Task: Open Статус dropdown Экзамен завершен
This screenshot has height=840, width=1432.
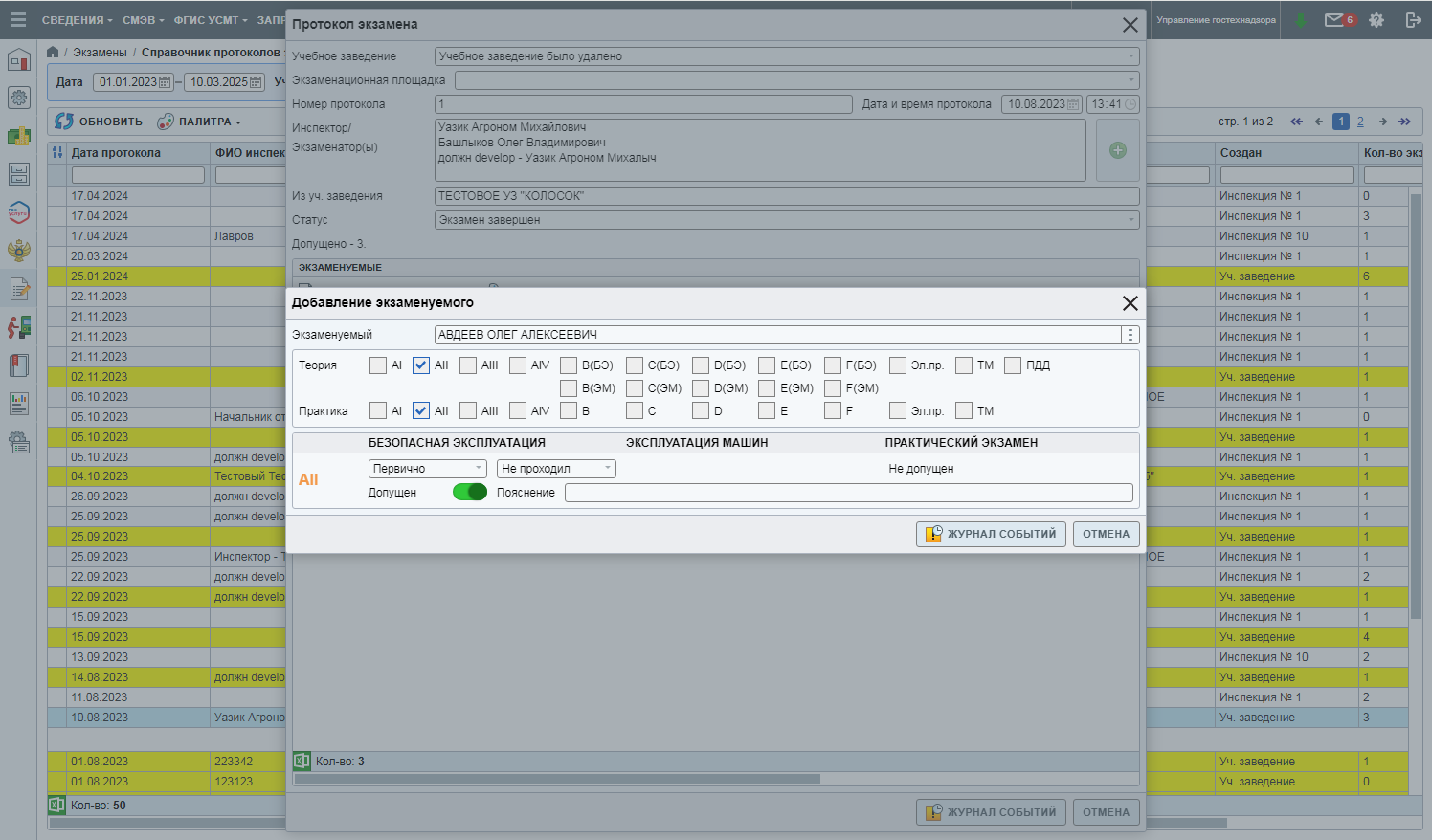Action: click(787, 220)
